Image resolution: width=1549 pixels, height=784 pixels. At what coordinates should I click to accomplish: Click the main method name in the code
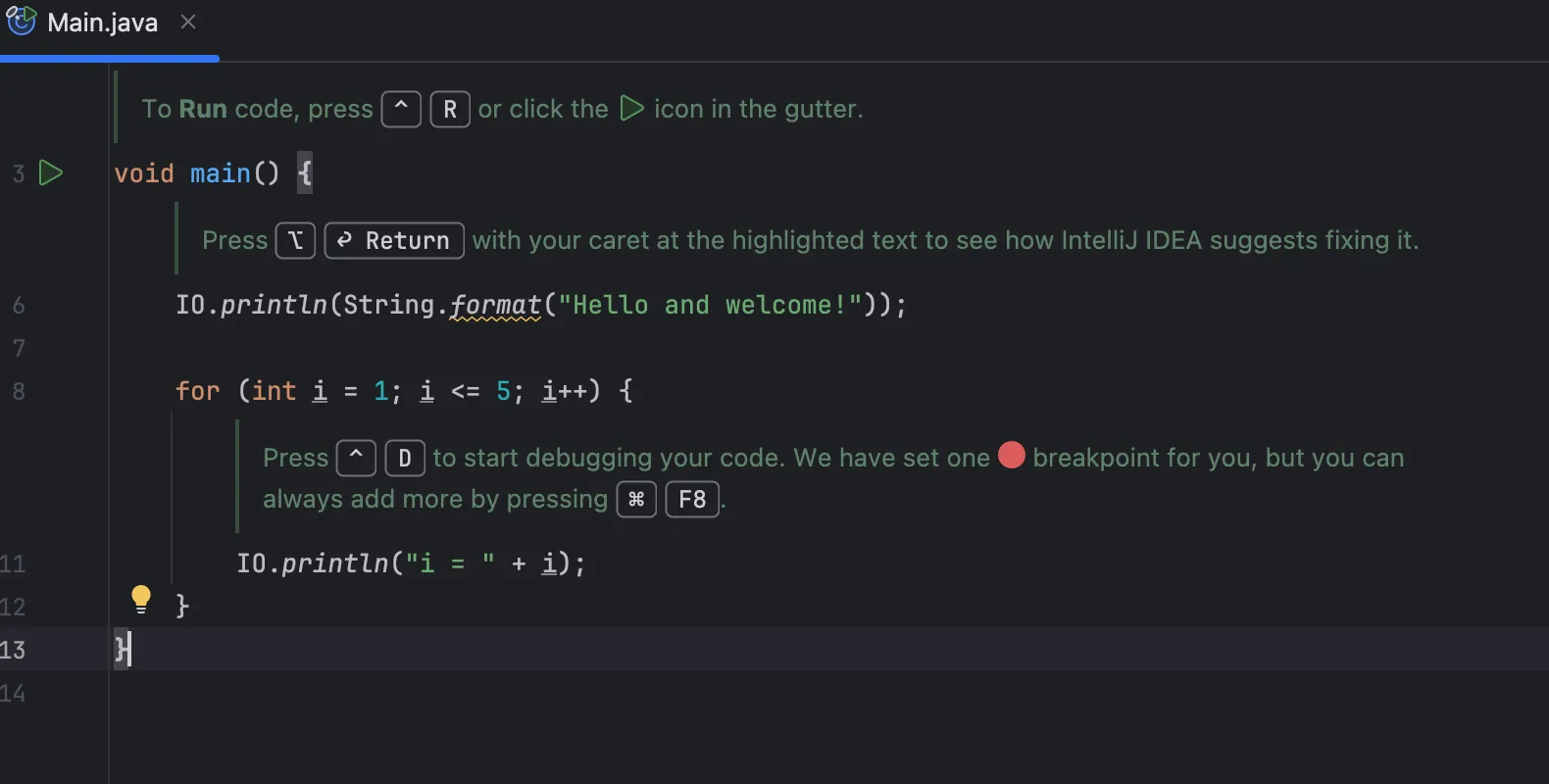point(220,173)
